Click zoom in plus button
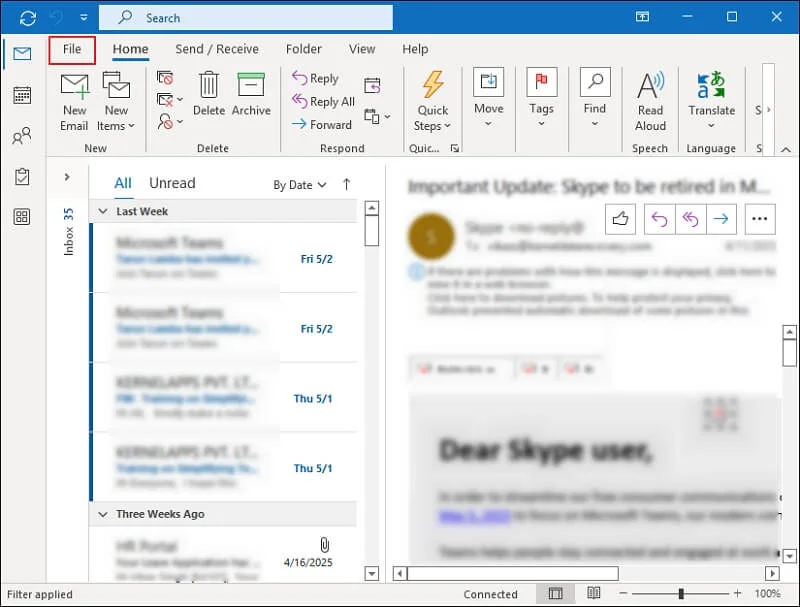The width and height of the screenshot is (800, 607). click(737, 593)
